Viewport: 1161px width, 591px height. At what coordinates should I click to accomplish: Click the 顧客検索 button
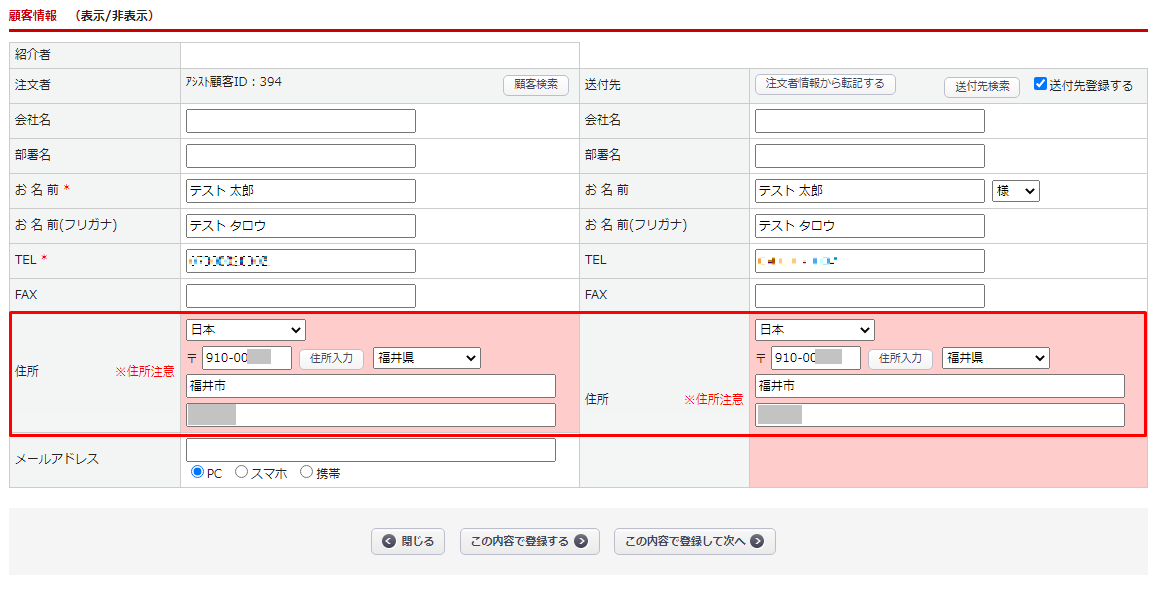click(535, 86)
